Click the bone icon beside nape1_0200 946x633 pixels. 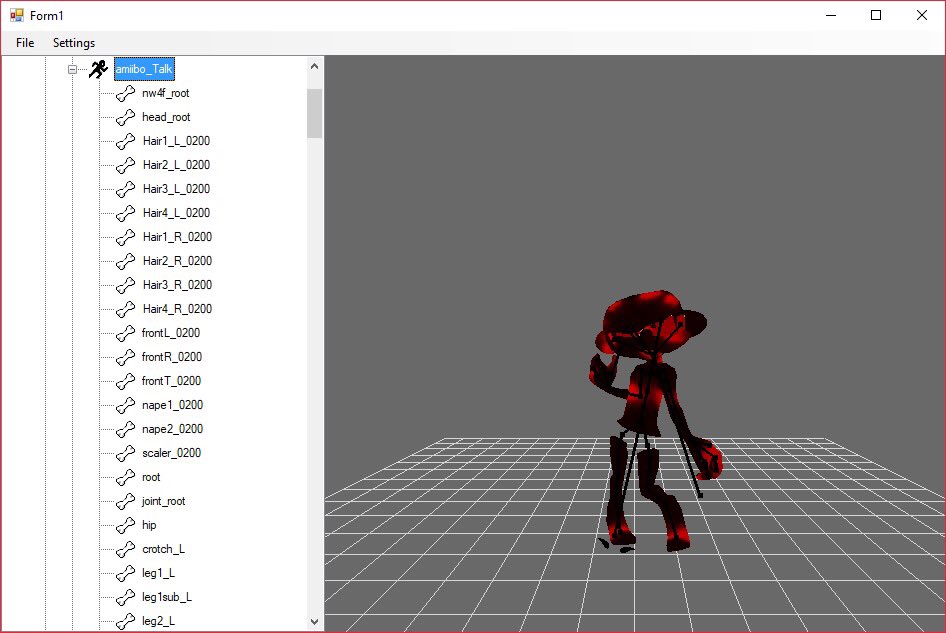click(125, 406)
